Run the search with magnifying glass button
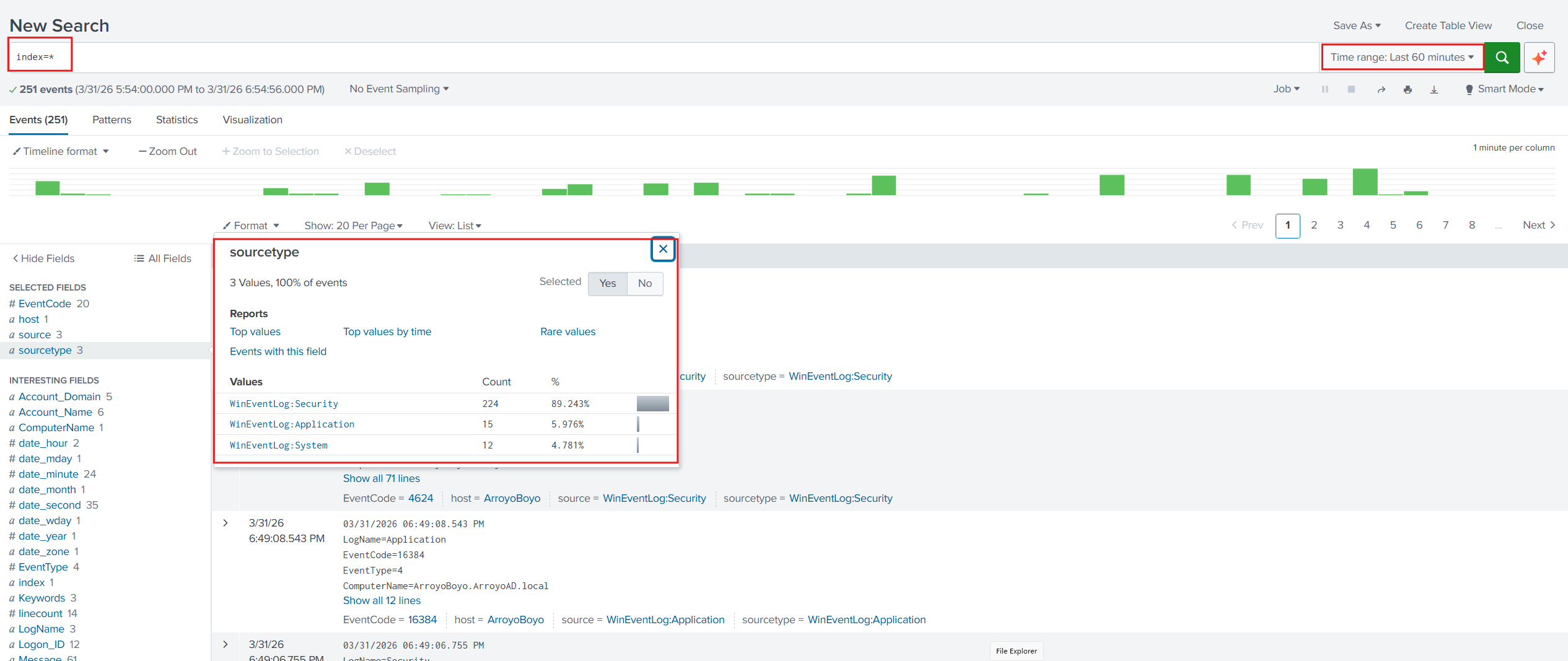1568x661 pixels. [x=1502, y=57]
